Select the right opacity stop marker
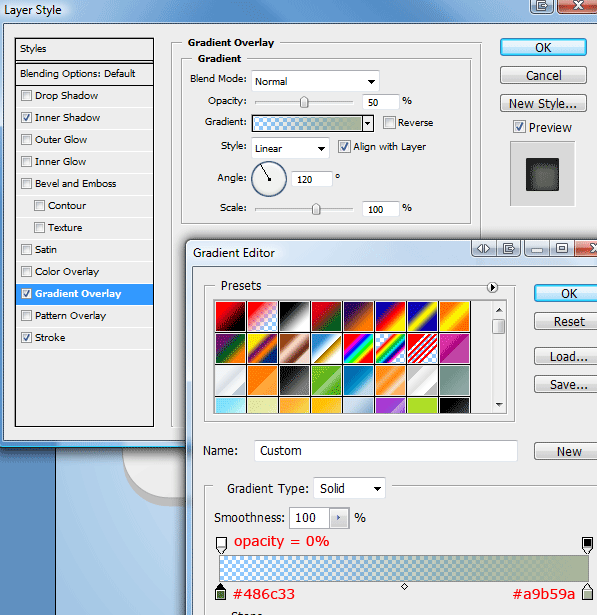The image size is (597, 615). (587, 545)
